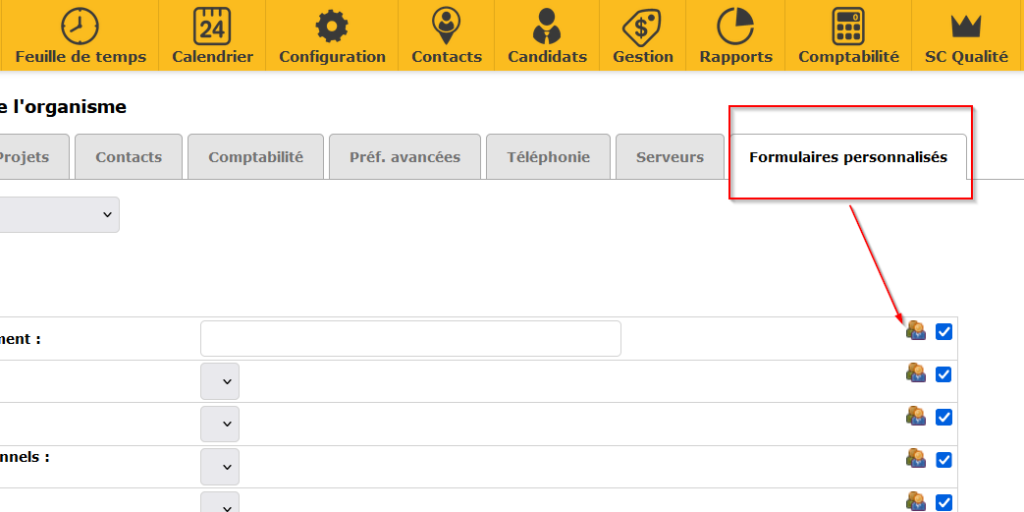The image size is (1024, 512).
Task: Switch to the Préf. avancées tab
Action: pyautogui.click(x=405, y=157)
